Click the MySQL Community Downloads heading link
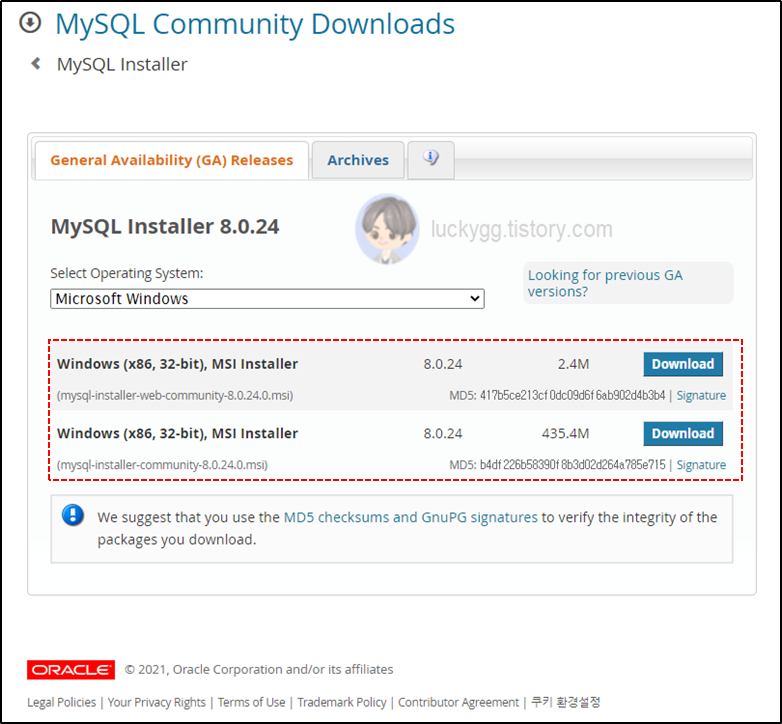 point(255,24)
